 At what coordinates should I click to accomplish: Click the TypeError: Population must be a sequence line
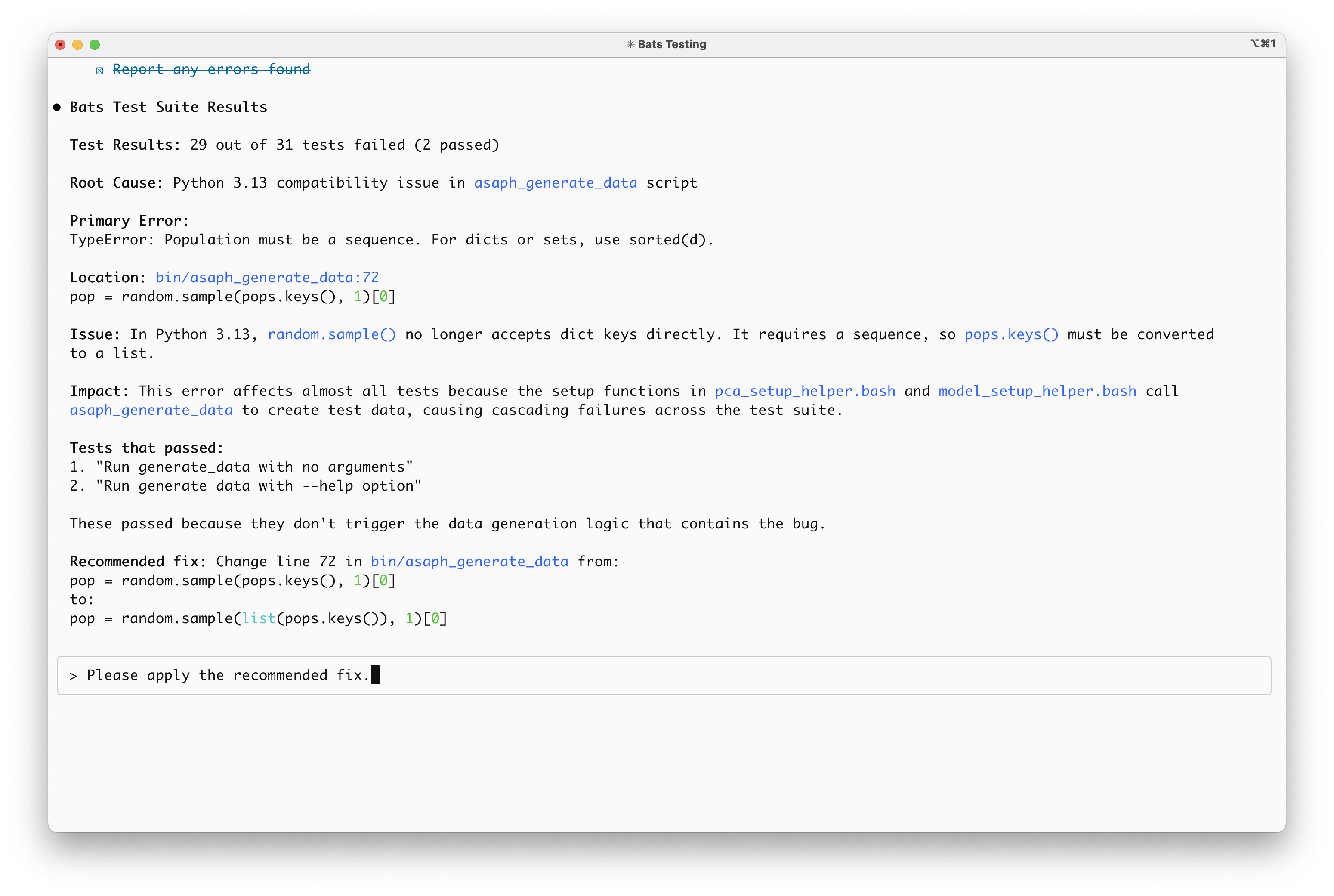(392, 240)
